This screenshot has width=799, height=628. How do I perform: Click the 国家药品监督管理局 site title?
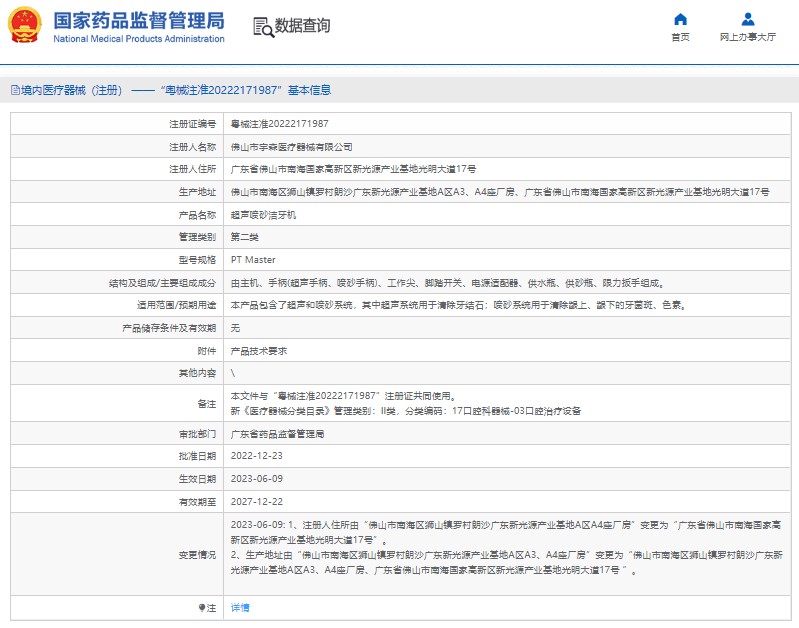[138, 21]
